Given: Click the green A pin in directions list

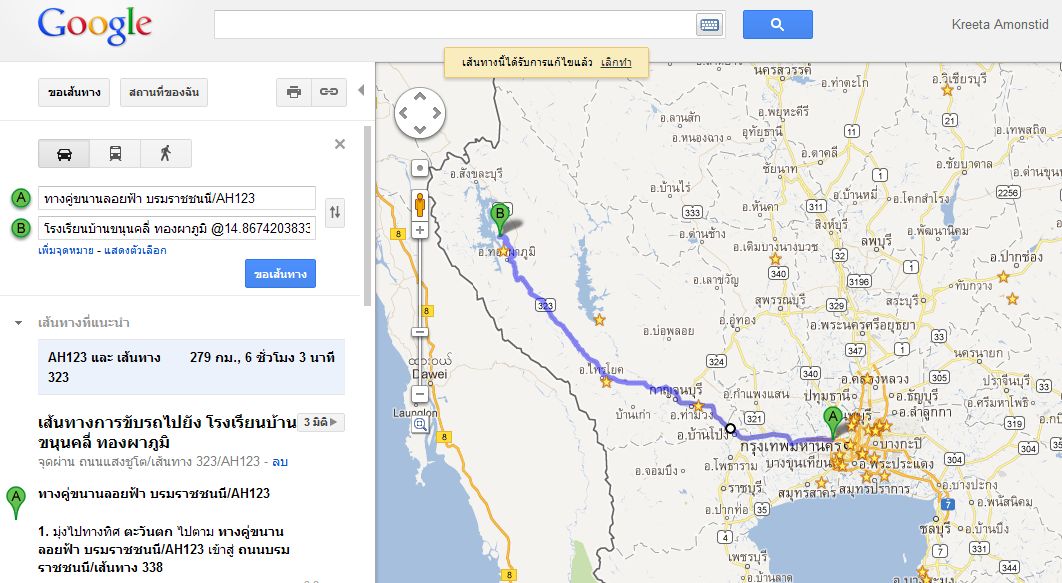Looking at the screenshot, I should (x=16, y=502).
